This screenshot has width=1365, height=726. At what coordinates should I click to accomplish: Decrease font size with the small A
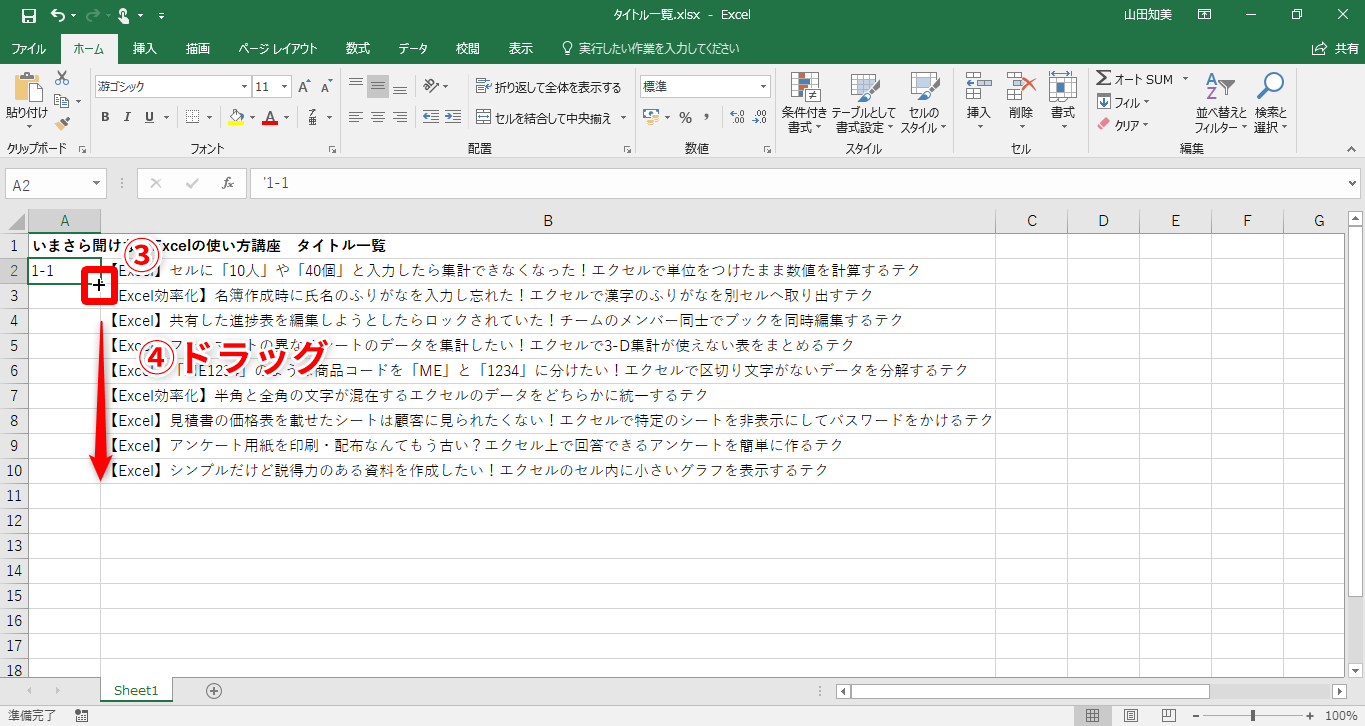click(328, 87)
